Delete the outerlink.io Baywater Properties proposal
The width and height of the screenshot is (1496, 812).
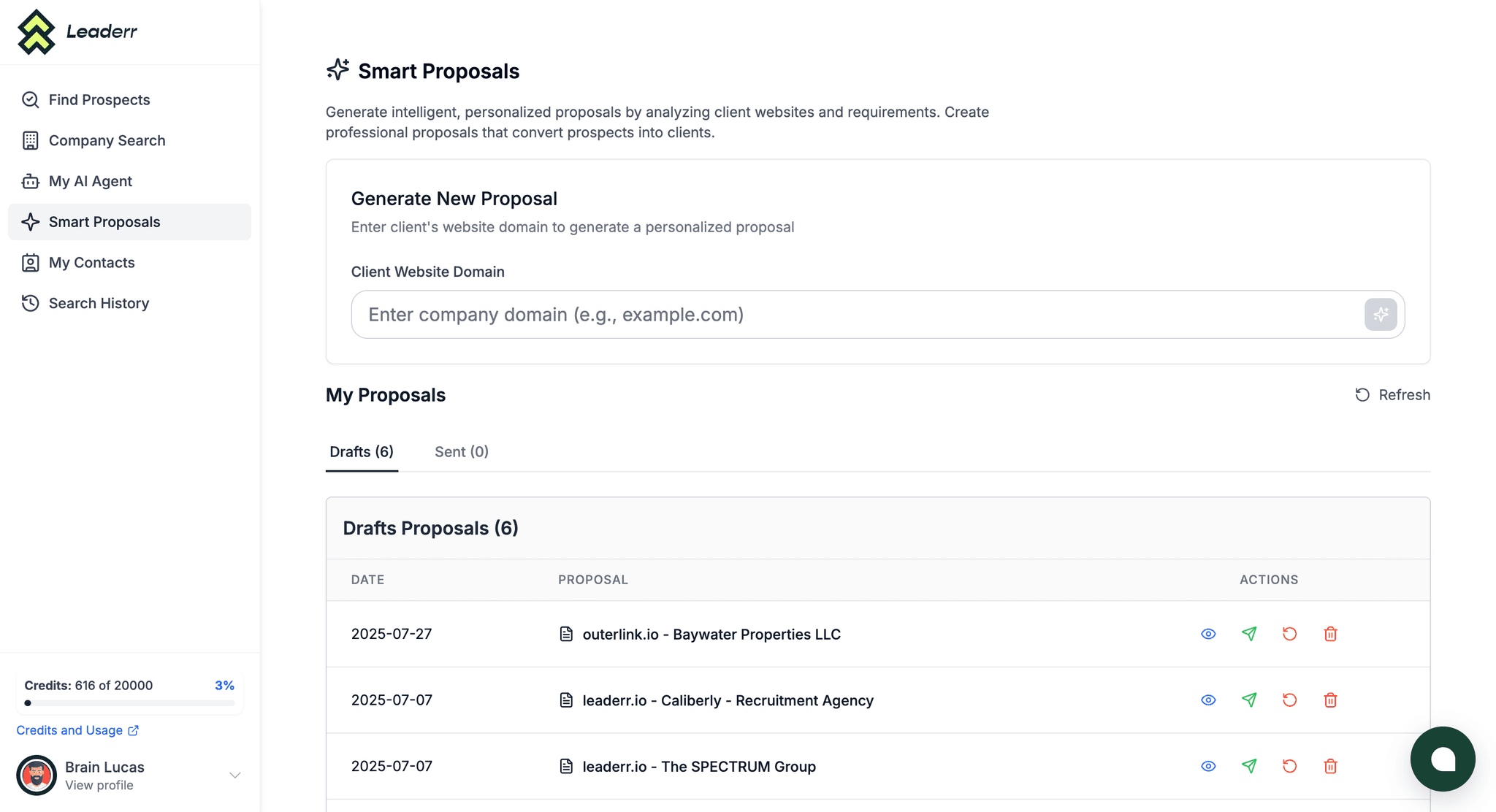1330,634
